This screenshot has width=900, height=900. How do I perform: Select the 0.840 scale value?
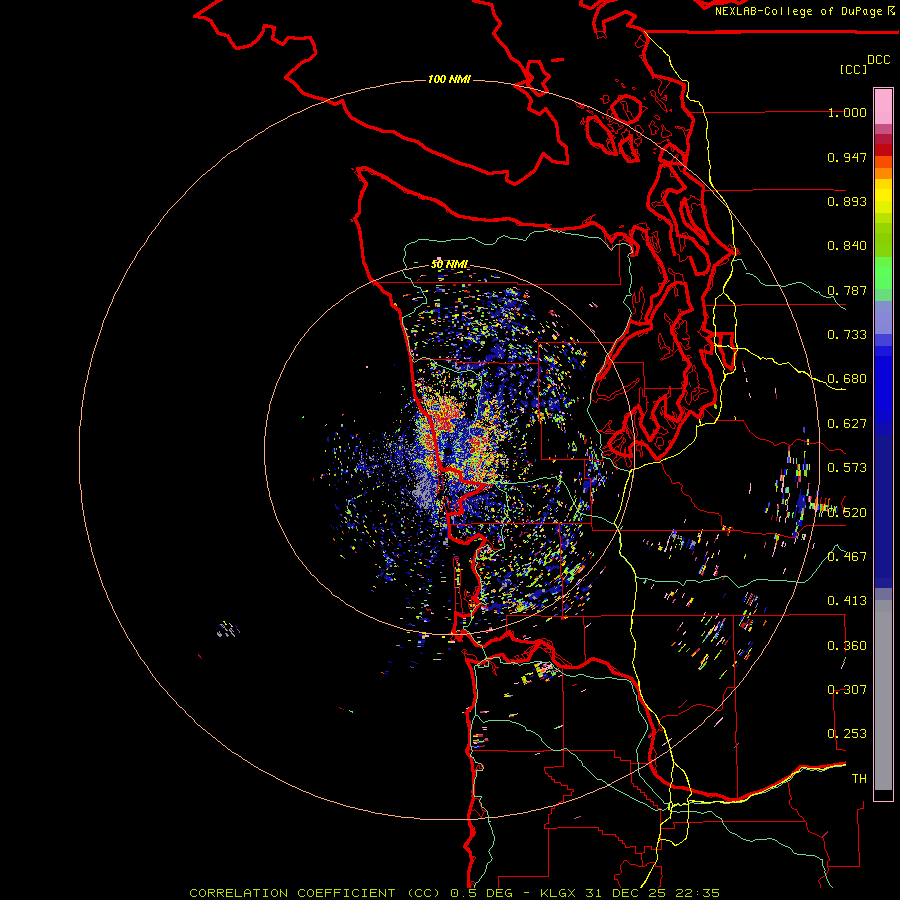coord(847,246)
